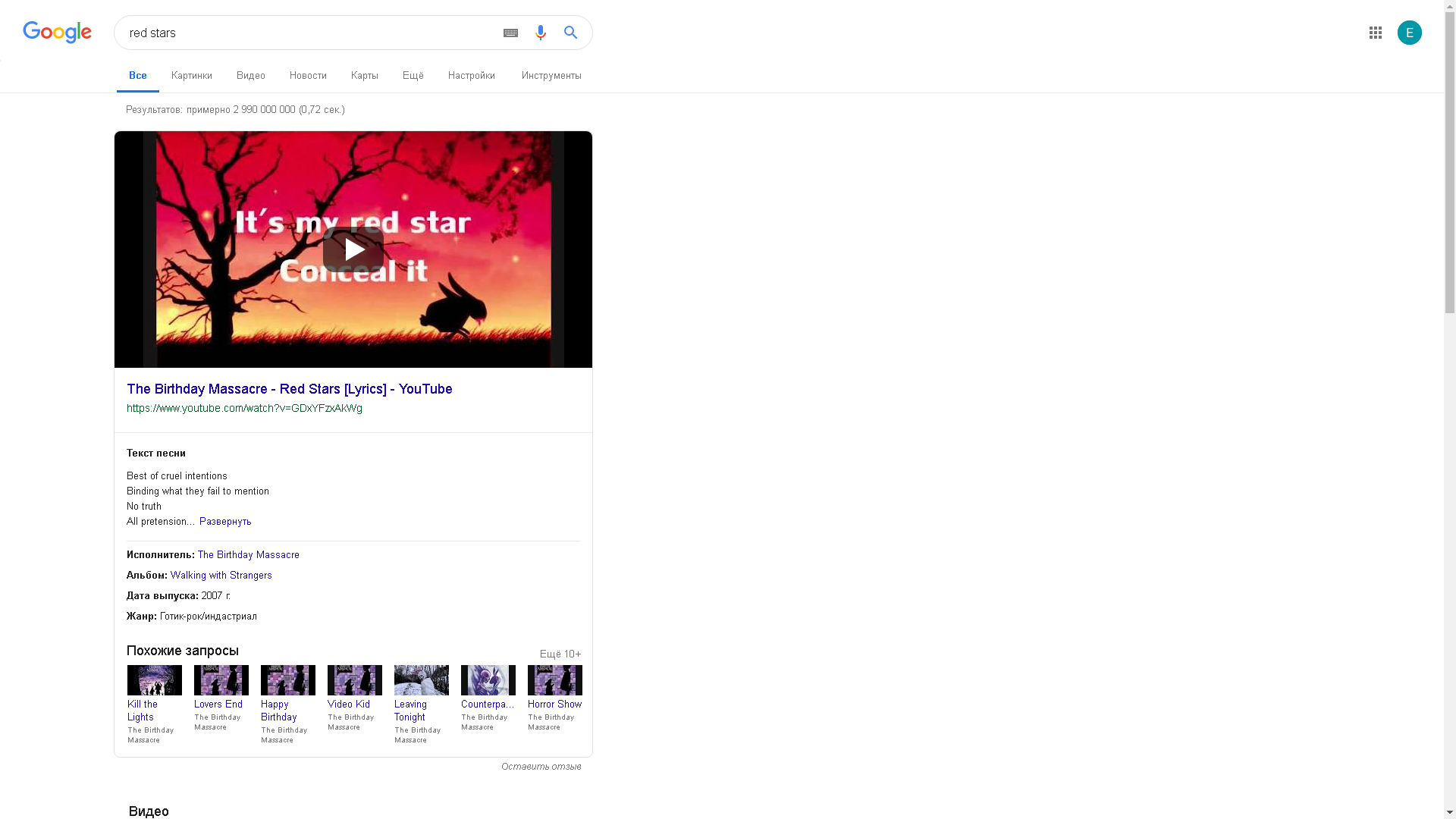Click the magnifier search button

[x=571, y=33]
